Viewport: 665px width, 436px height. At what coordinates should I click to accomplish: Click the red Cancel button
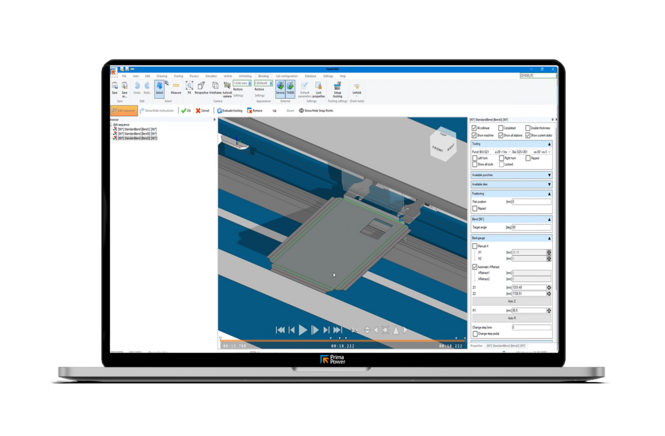pos(202,111)
